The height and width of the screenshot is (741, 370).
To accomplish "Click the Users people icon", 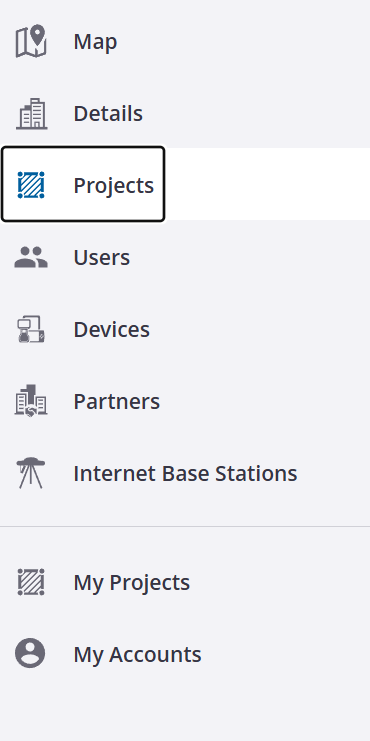I will click(31, 258).
